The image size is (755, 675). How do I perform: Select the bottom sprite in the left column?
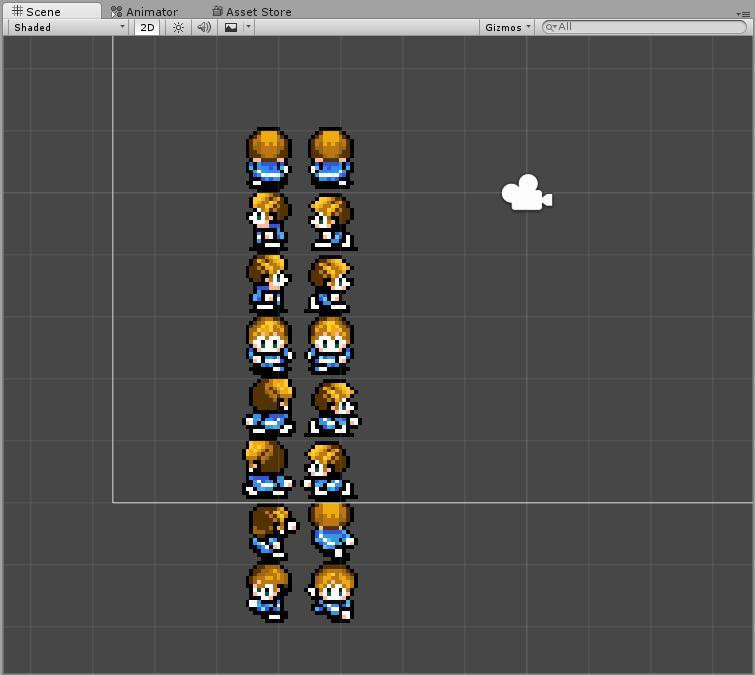(x=269, y=593)
